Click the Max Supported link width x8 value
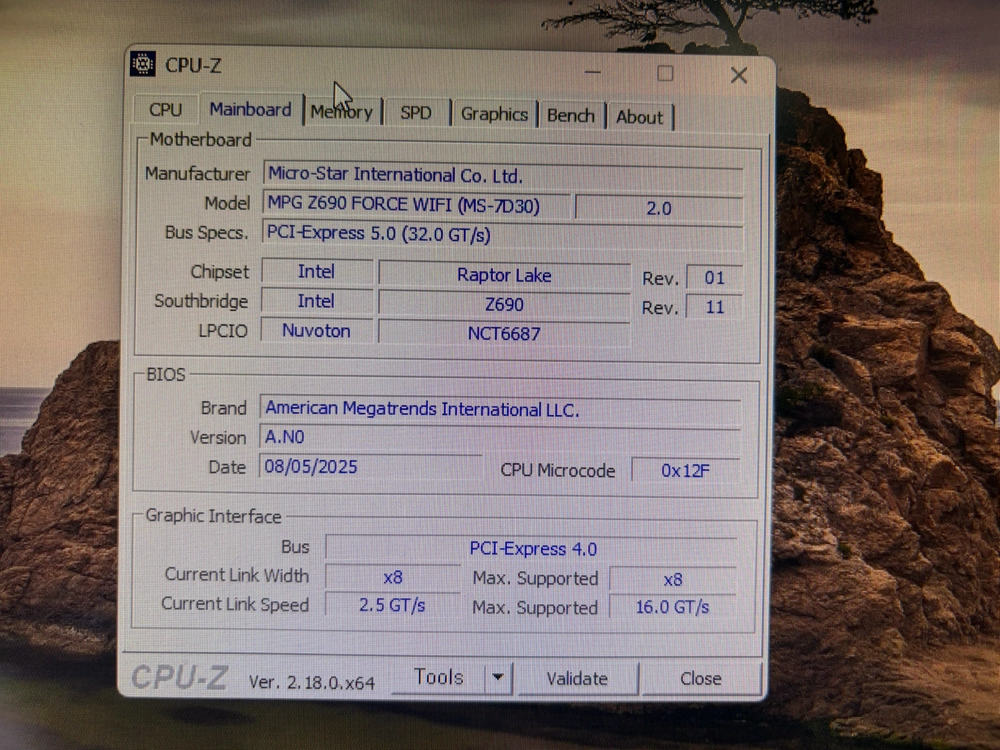Screen dimensions: 1000x750 point(673,579)
